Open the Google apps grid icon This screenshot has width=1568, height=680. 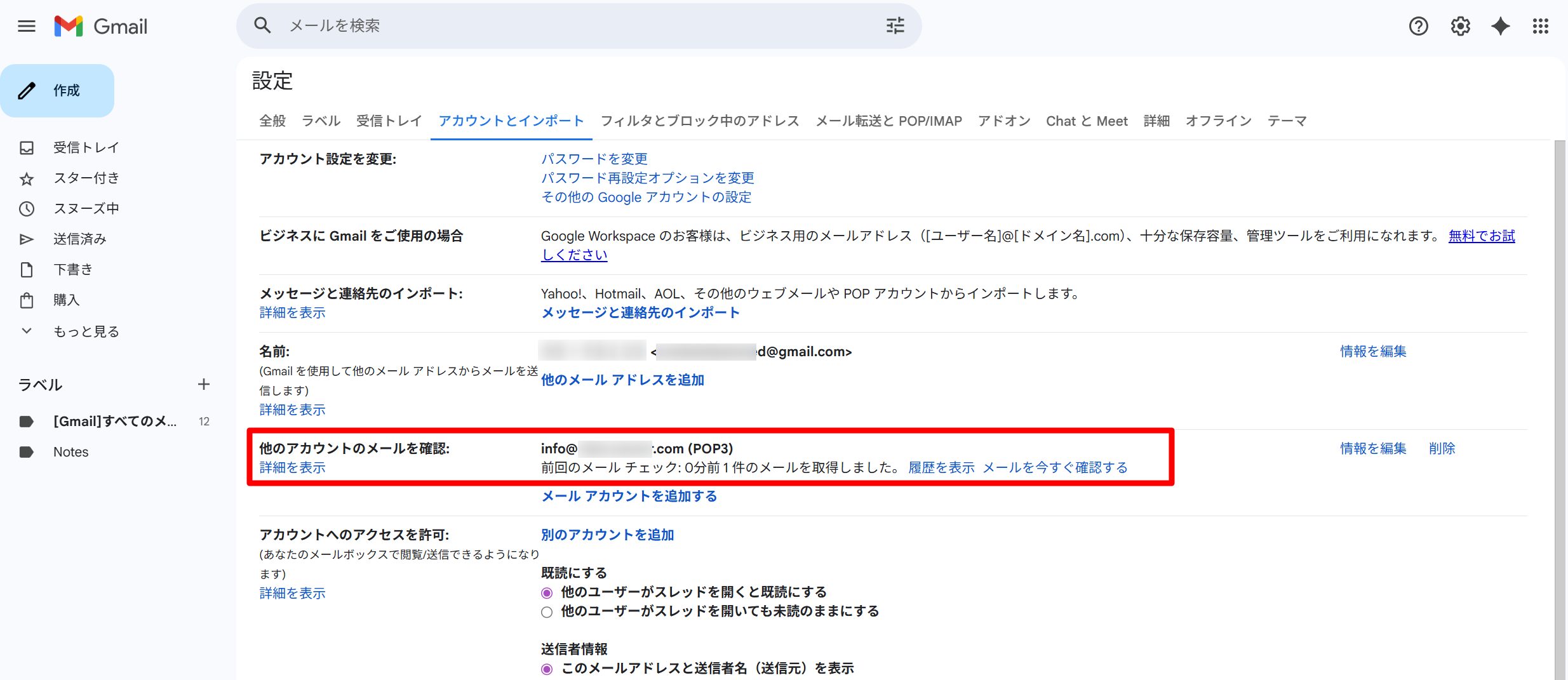pyautogui.click(x=1540, y=26)
